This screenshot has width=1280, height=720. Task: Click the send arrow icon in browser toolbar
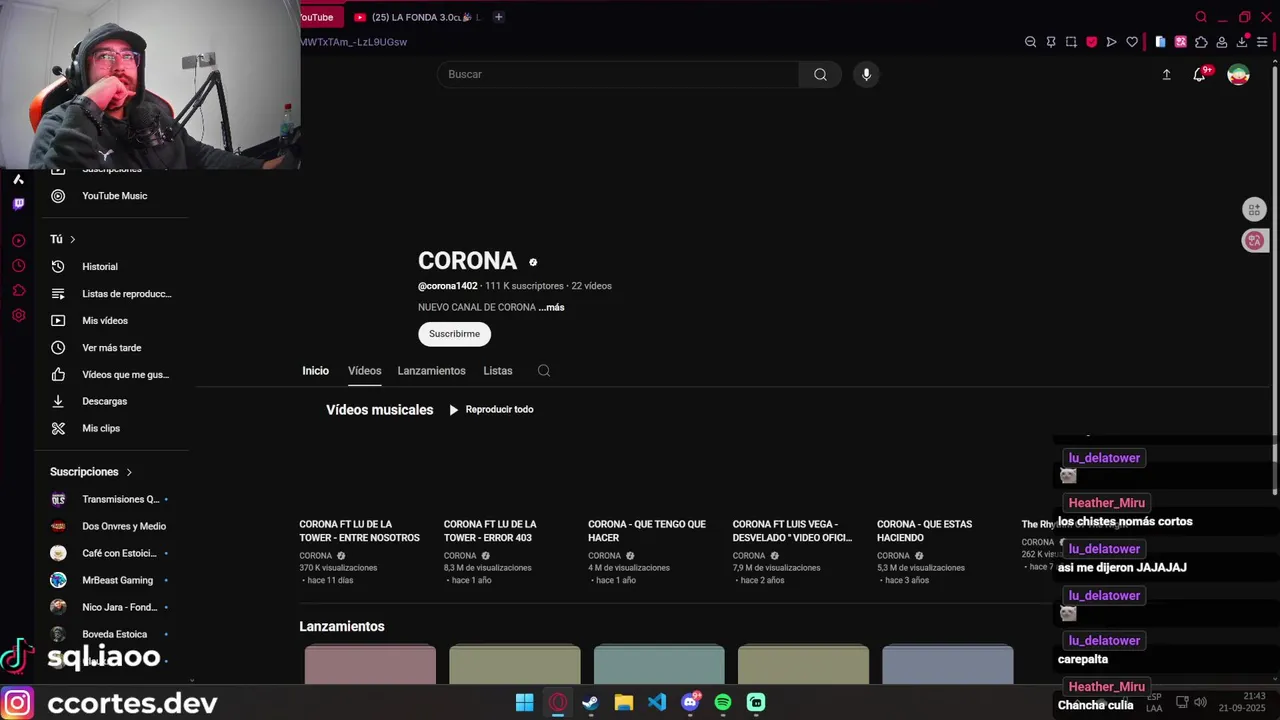coord(1111,42)
